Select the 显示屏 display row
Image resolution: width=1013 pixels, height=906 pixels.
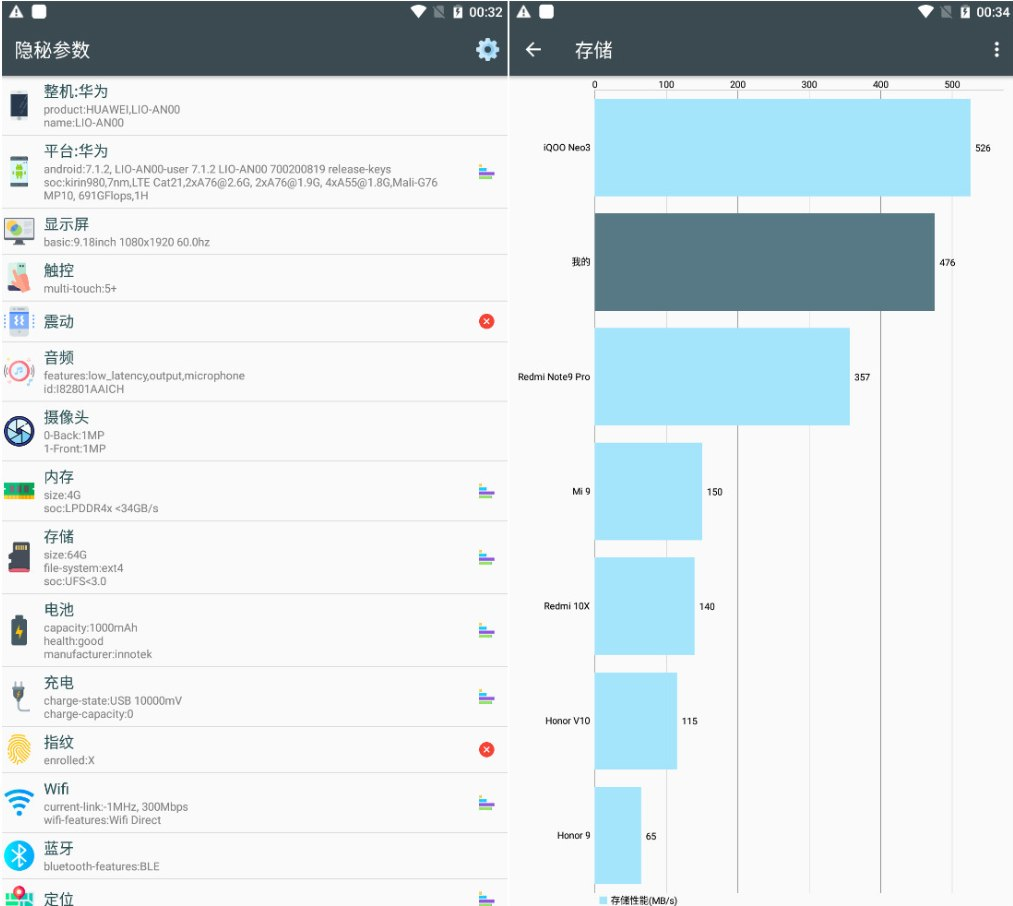(240, 232)
